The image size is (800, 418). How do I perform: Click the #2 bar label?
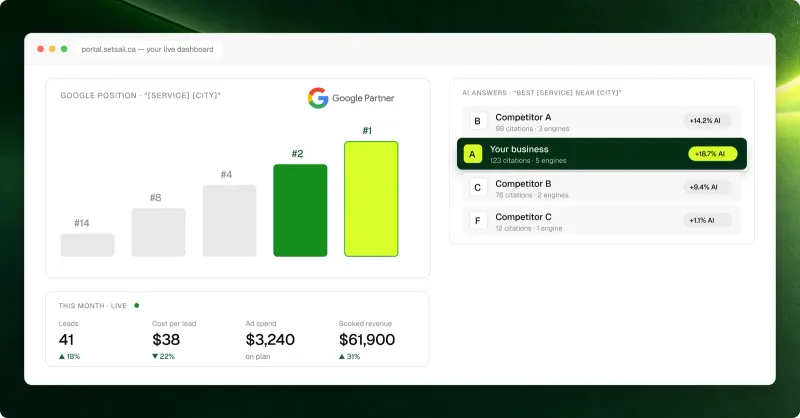pyautogui.click(x=297, y=154)
